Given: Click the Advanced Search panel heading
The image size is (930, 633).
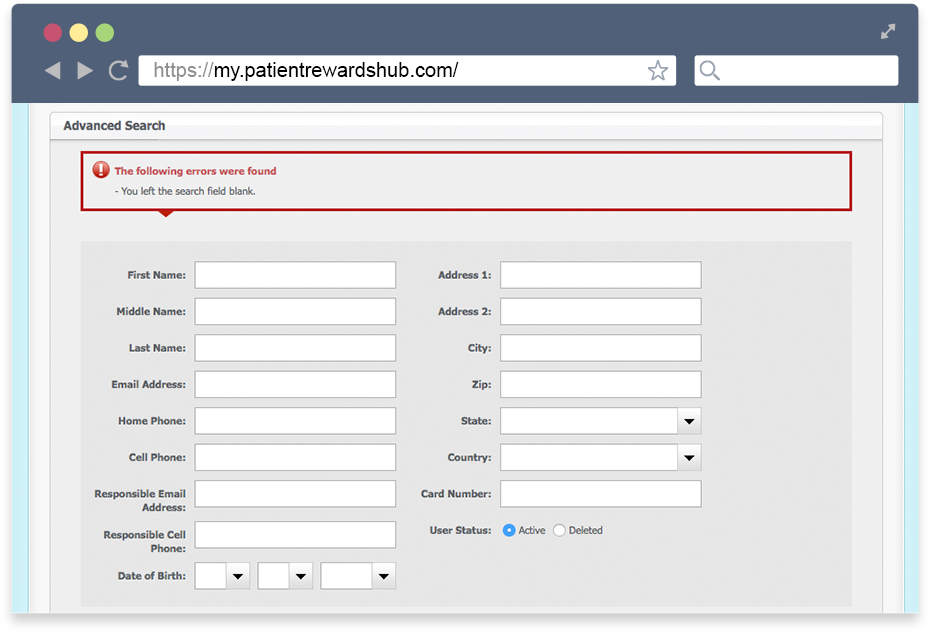Looking at the screenshot, I should pos(114,126).
